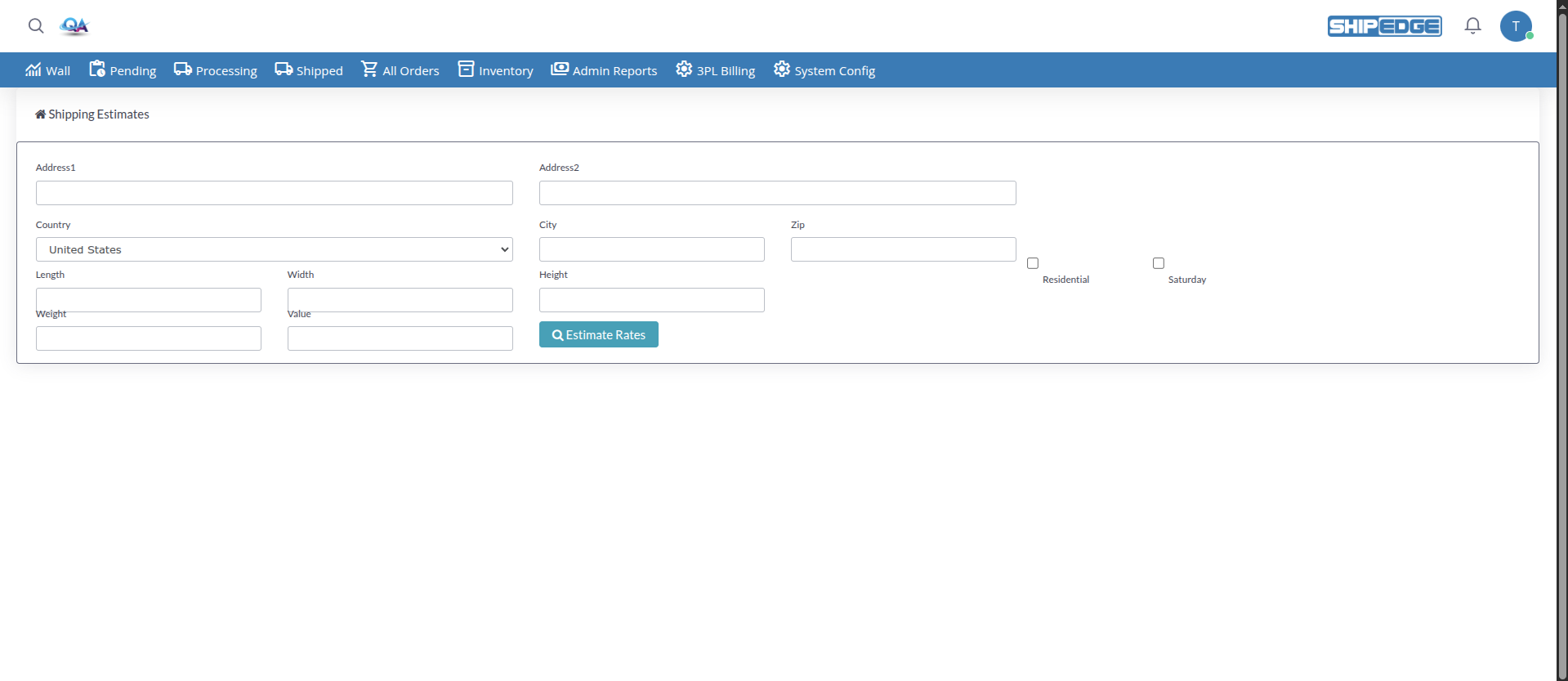Click the ShipEdge logo
The image size is (1568, 681).
click(x=1384, y=26)
